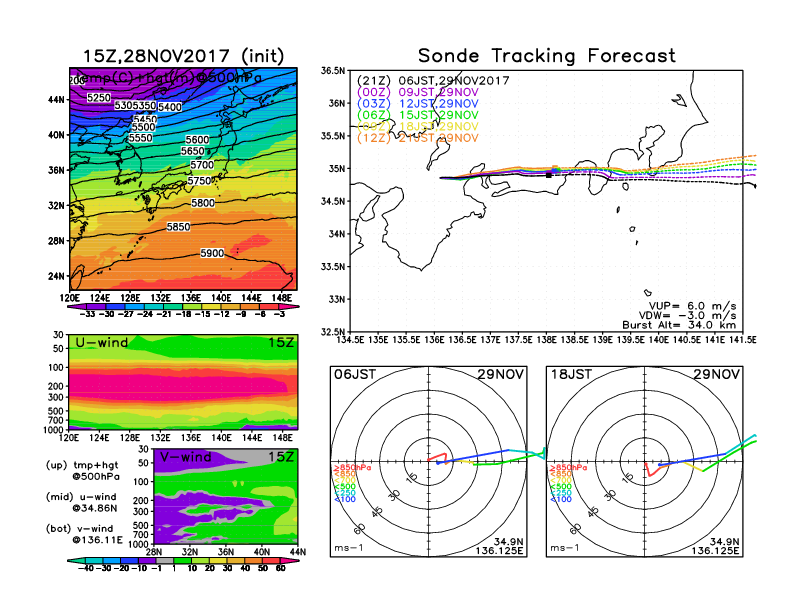Click the "18JST" hodograph title
The width and height of the screenshot is (792, 612).
(571, 375)
